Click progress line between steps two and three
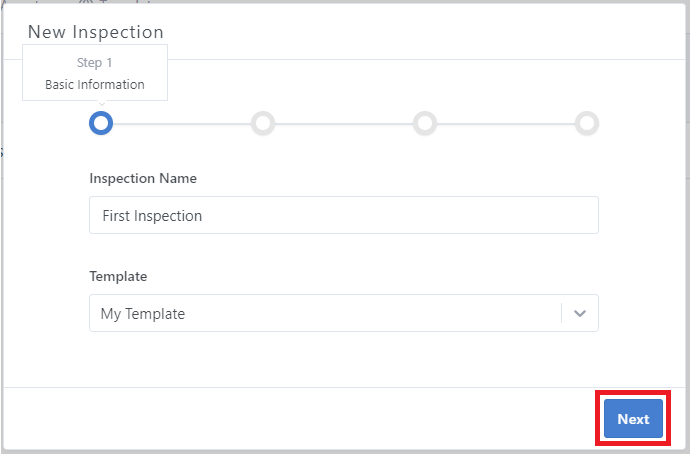The height and width of the screenshot is (455, 691). (x=344, y=124)
